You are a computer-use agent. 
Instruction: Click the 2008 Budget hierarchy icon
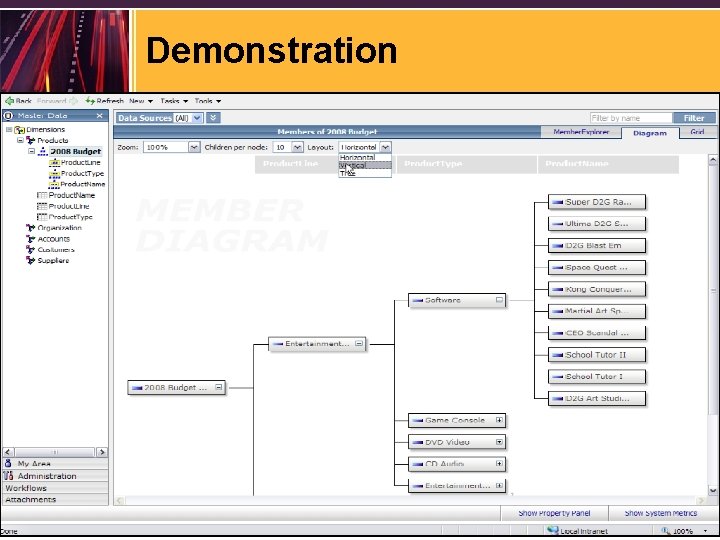[43, 152]
